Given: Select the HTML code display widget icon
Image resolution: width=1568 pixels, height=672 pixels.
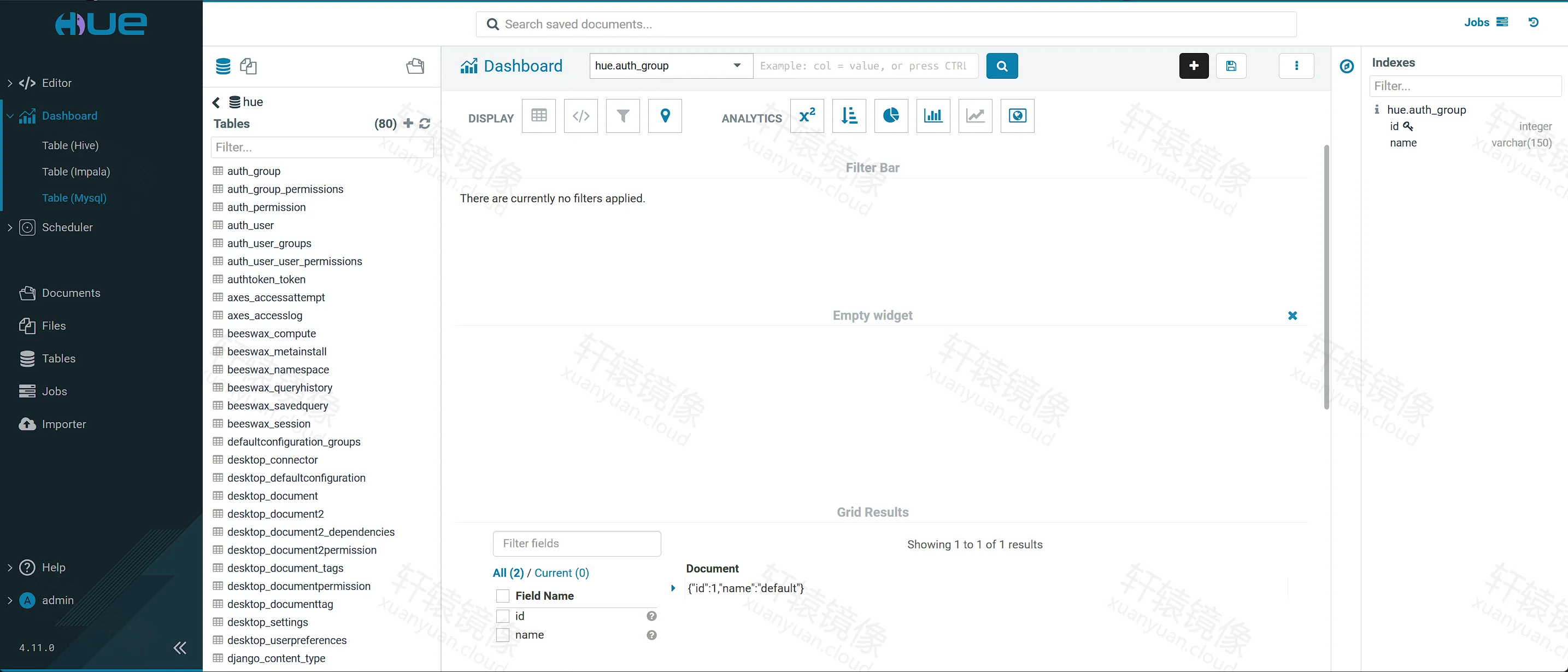Looking at the screenshot, I should pyautogui.click(x=581, y=116).
